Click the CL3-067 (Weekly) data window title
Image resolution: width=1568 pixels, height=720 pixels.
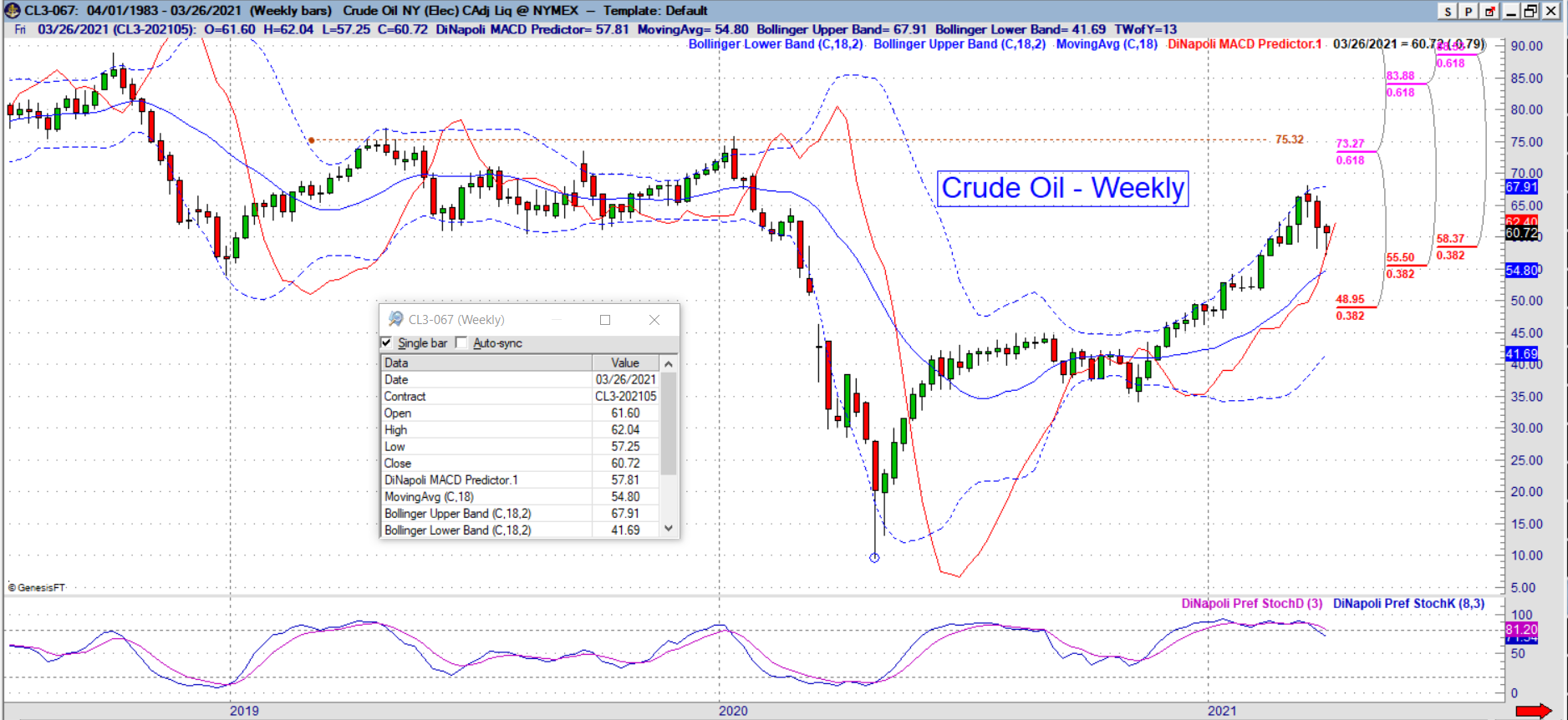click(x=456, y=320)
